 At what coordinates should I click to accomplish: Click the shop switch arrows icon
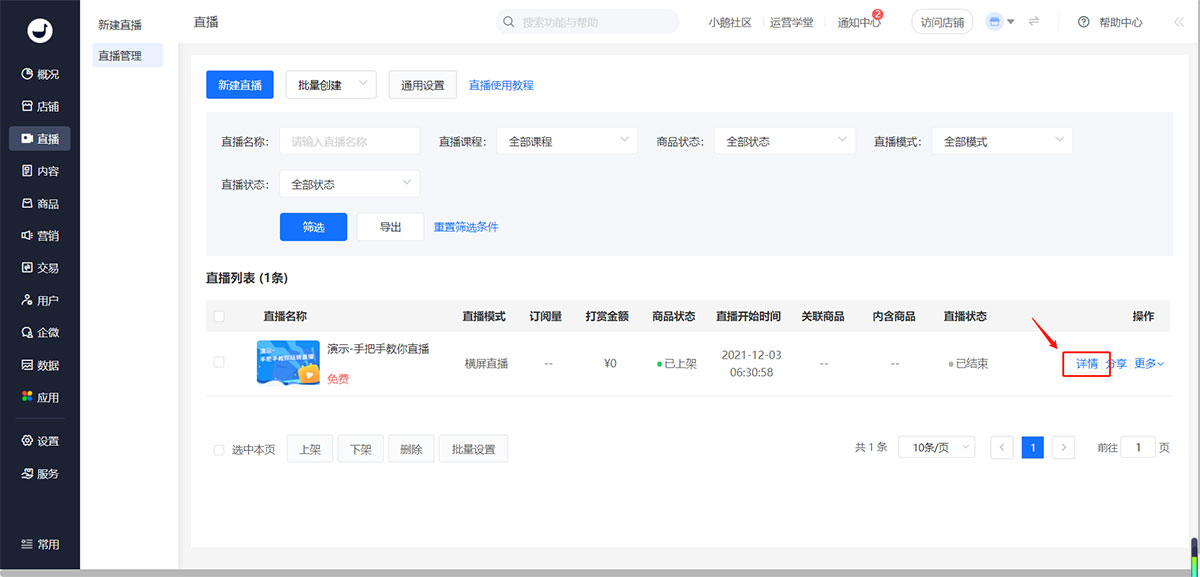click(1033, 22)
